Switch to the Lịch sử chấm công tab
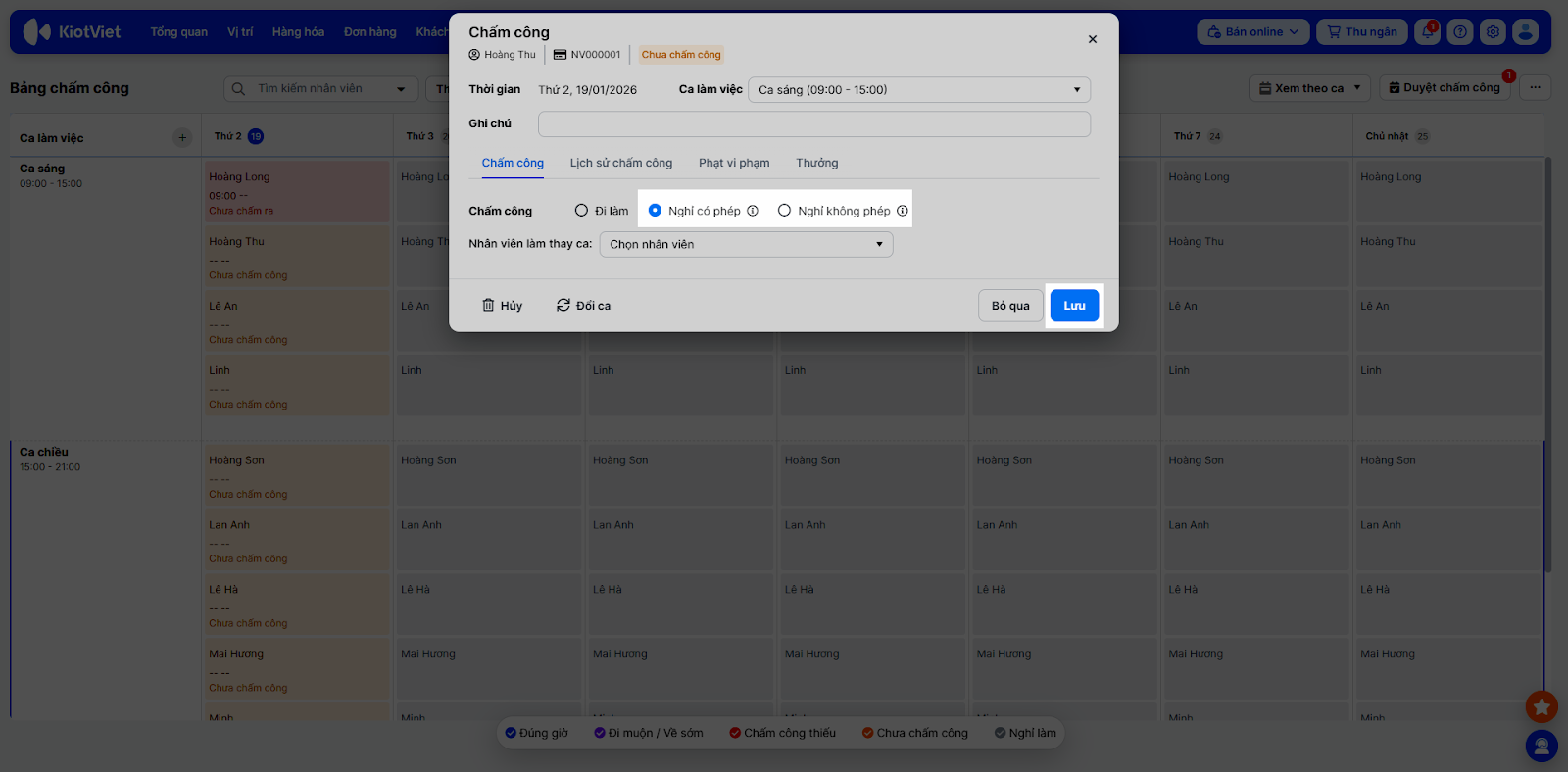 621,163
